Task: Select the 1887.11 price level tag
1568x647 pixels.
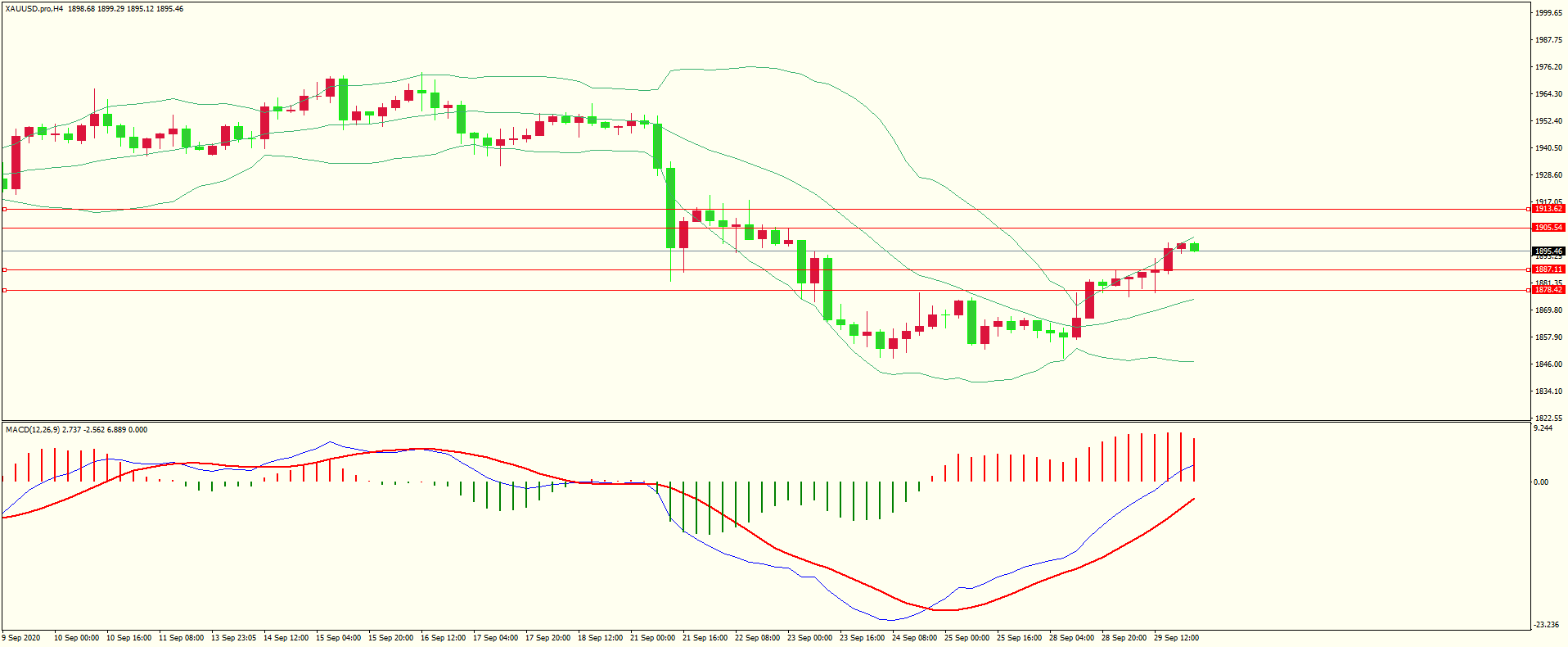Action: tap(1548, 269)
